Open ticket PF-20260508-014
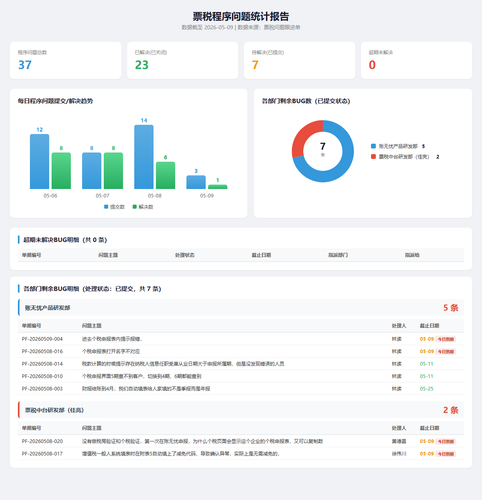482x500 pixels. (x=42, y=364)
